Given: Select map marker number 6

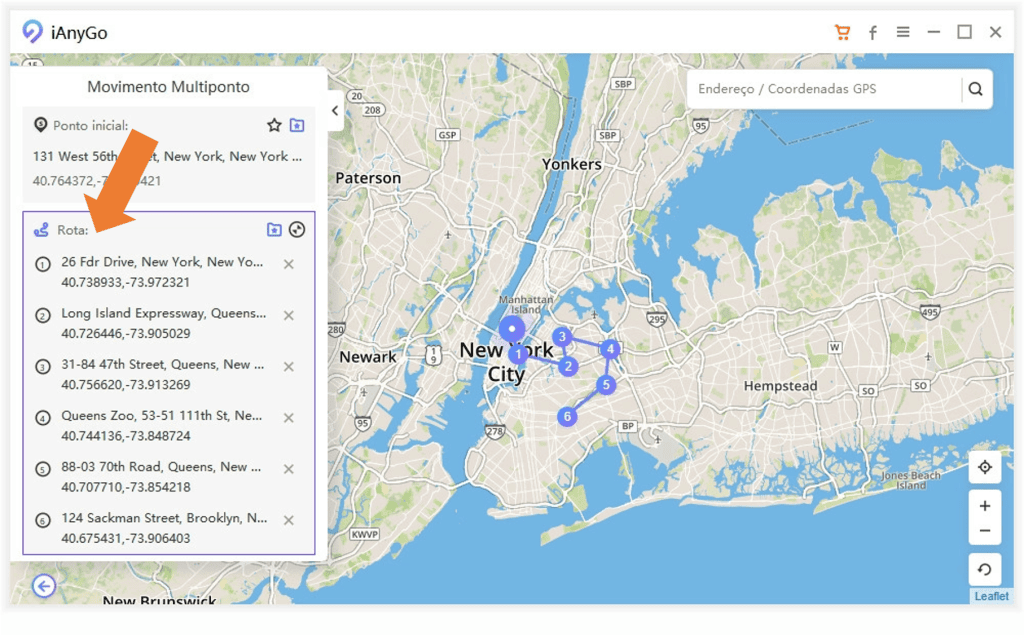Looking at the screenshot, I should click(567, 416).
